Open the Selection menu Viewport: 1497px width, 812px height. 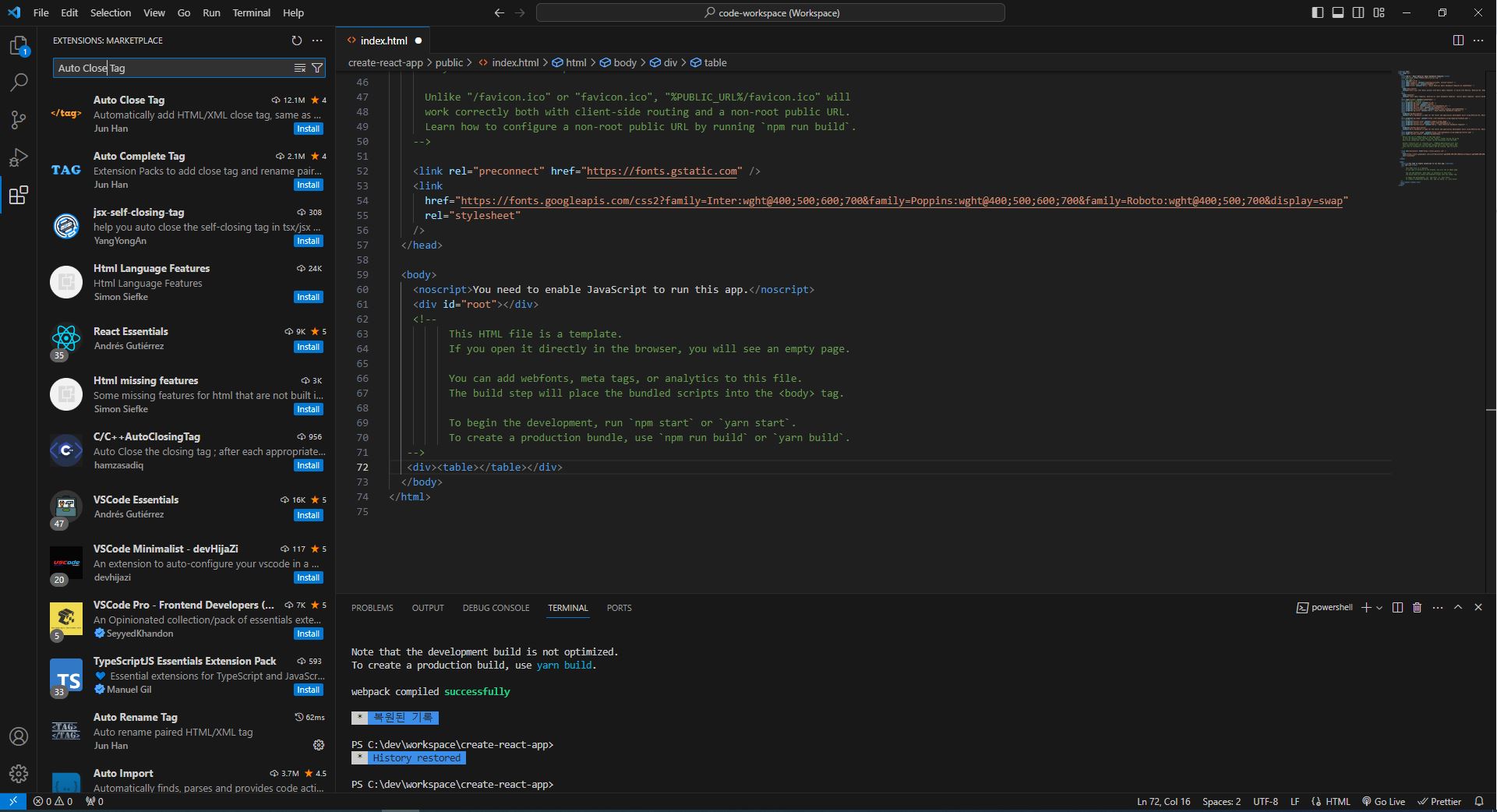pyautogui.click(x=111, y=12)
